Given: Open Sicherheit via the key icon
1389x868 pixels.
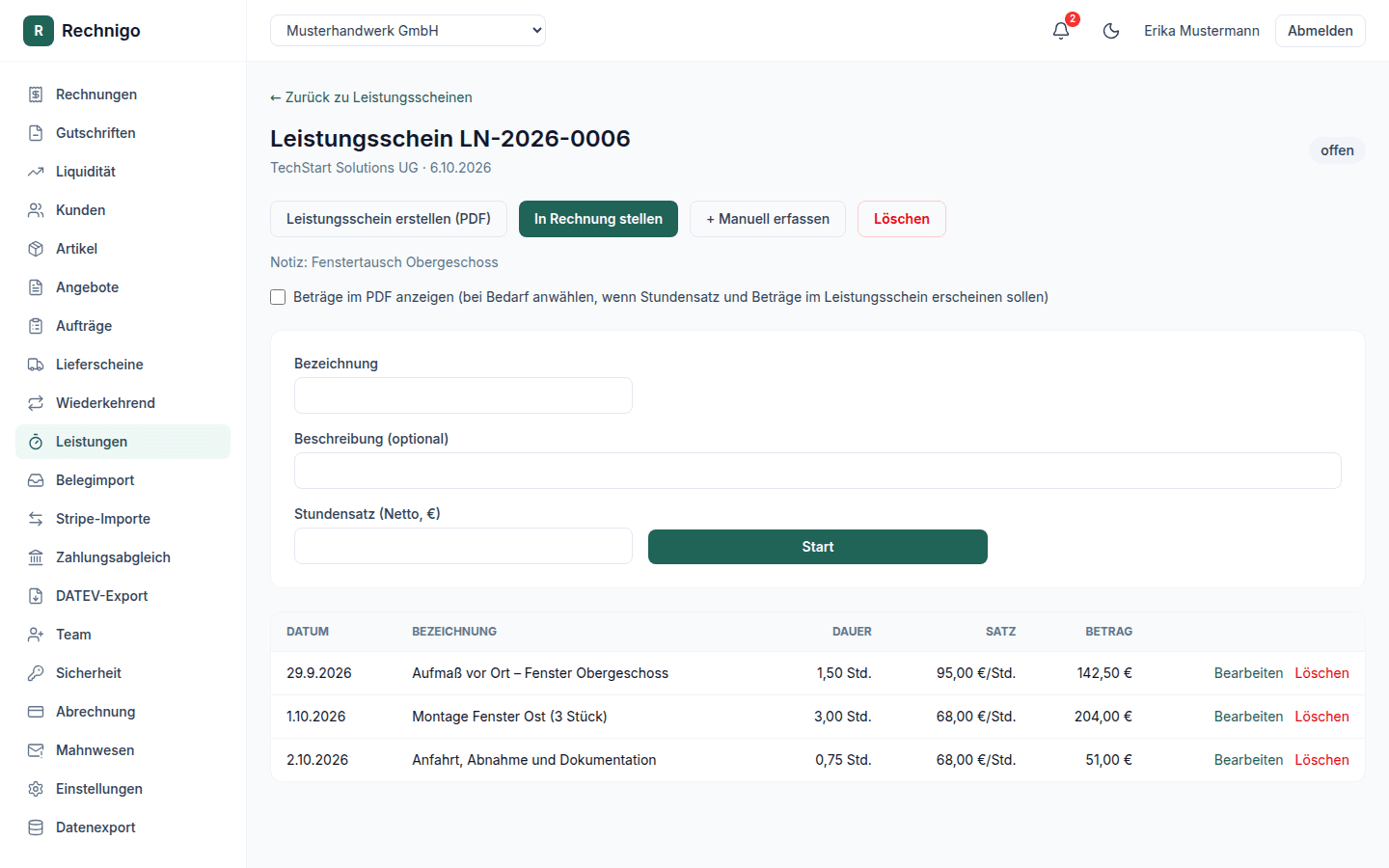Looking at the screenshot, I should pos(36,673).
